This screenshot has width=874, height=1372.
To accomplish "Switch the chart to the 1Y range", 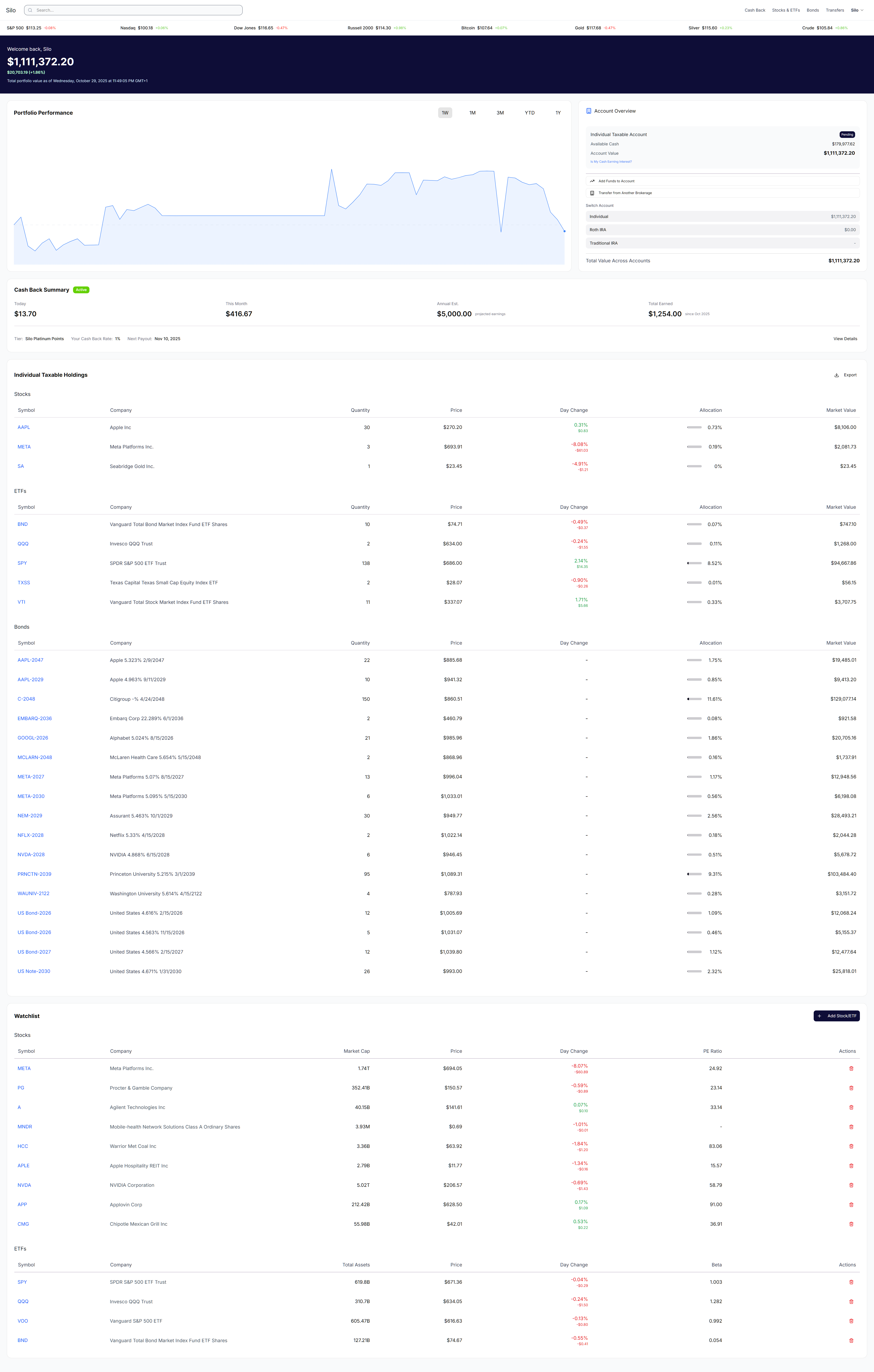I will (558, 113).
